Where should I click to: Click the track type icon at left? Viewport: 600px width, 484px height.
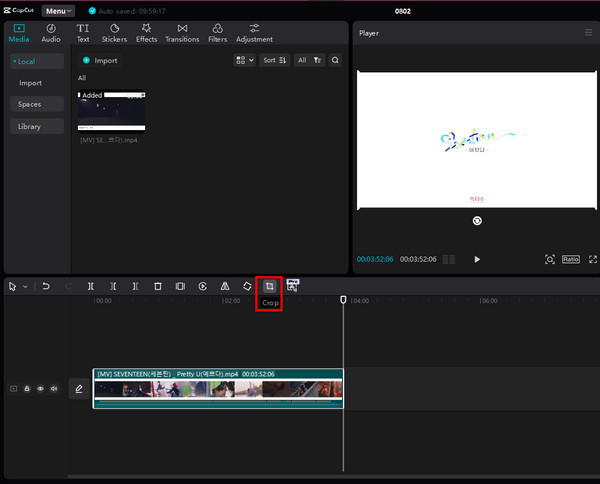click(x=13, y=389)
